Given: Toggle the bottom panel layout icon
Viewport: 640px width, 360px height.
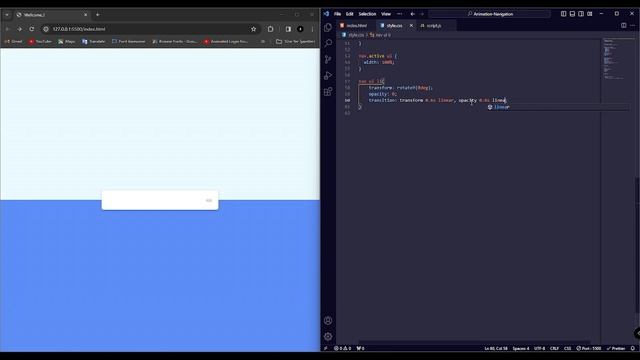Looking at the screenshot, I should tap(572, 14).
